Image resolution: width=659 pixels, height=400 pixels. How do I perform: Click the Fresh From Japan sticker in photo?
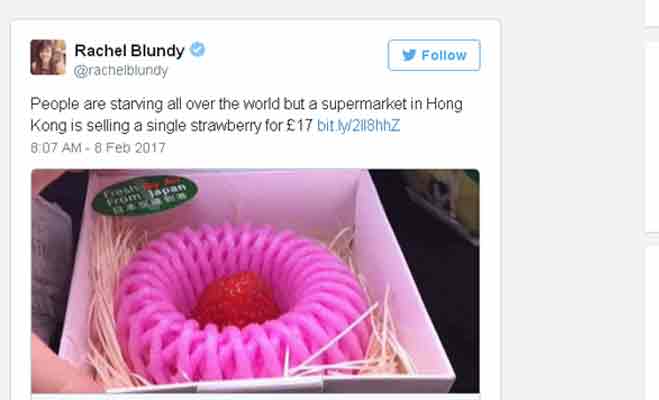(145, 195)
